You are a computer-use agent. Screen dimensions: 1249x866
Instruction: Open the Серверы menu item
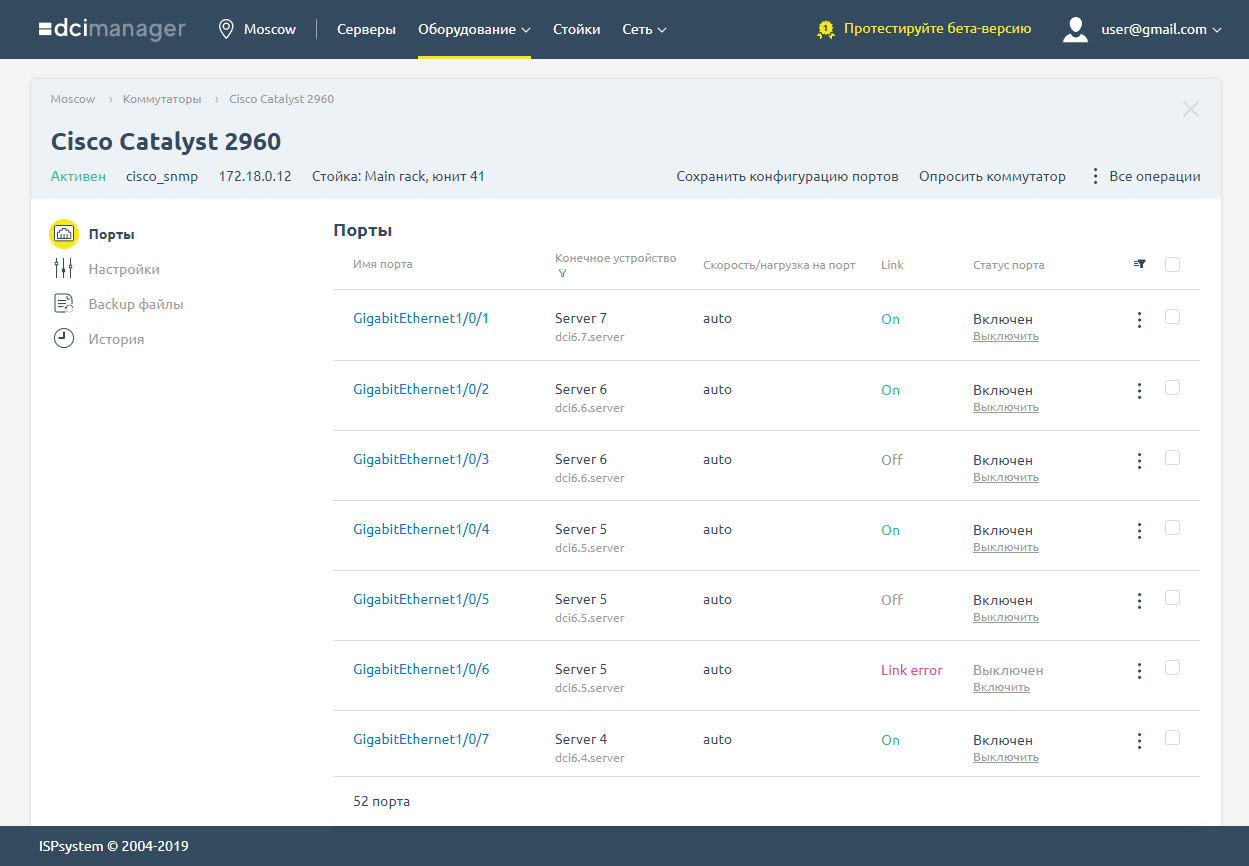click(x=366, y=29)
